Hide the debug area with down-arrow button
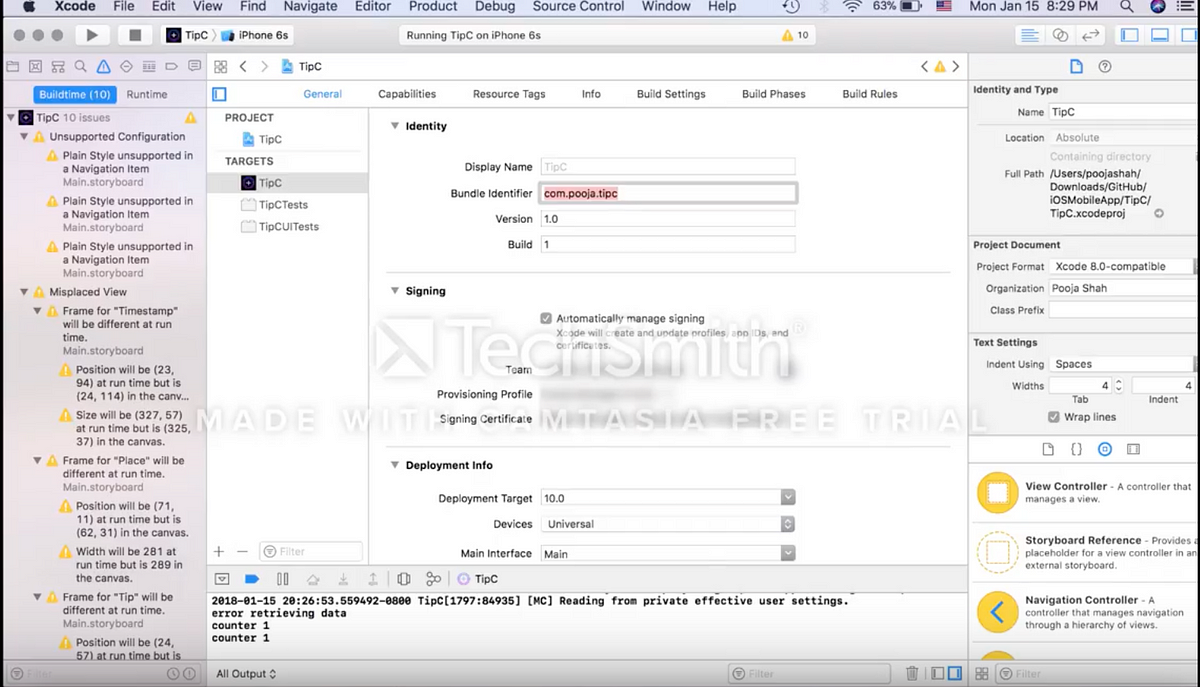This screenshot has width=1200, height=687. (222, 579)
